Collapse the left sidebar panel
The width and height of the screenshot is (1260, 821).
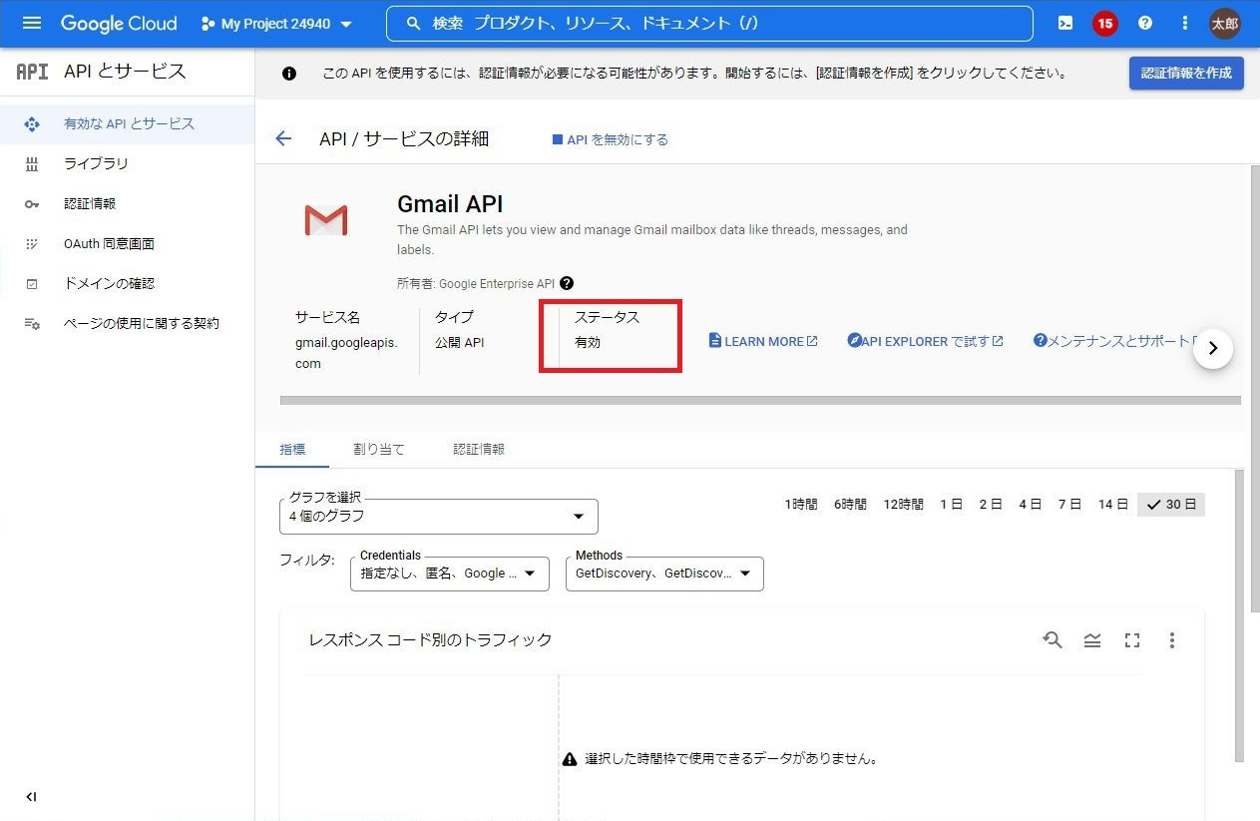pos(31,797)
